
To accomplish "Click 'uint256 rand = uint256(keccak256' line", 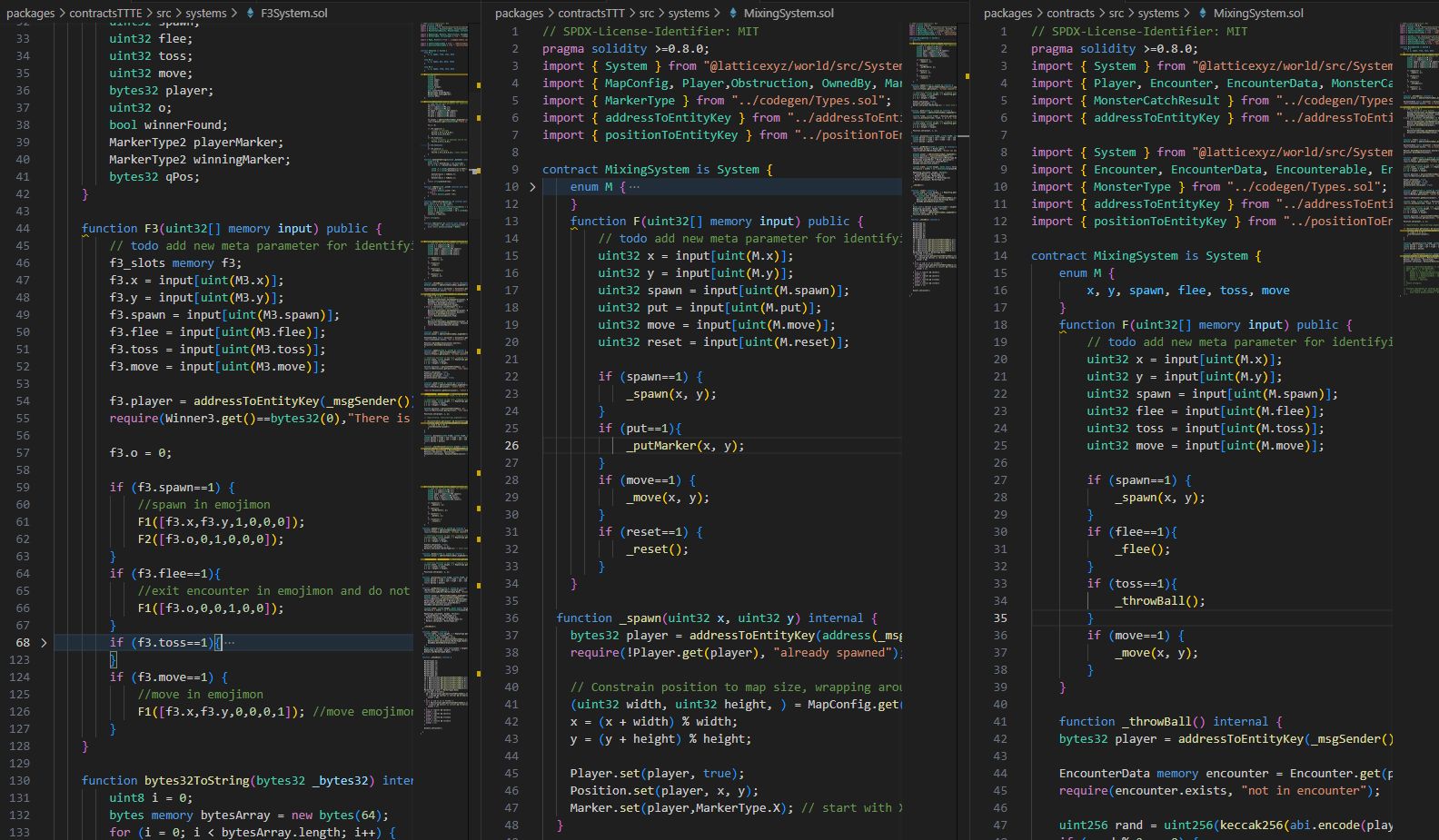I will pos(1226,825).
